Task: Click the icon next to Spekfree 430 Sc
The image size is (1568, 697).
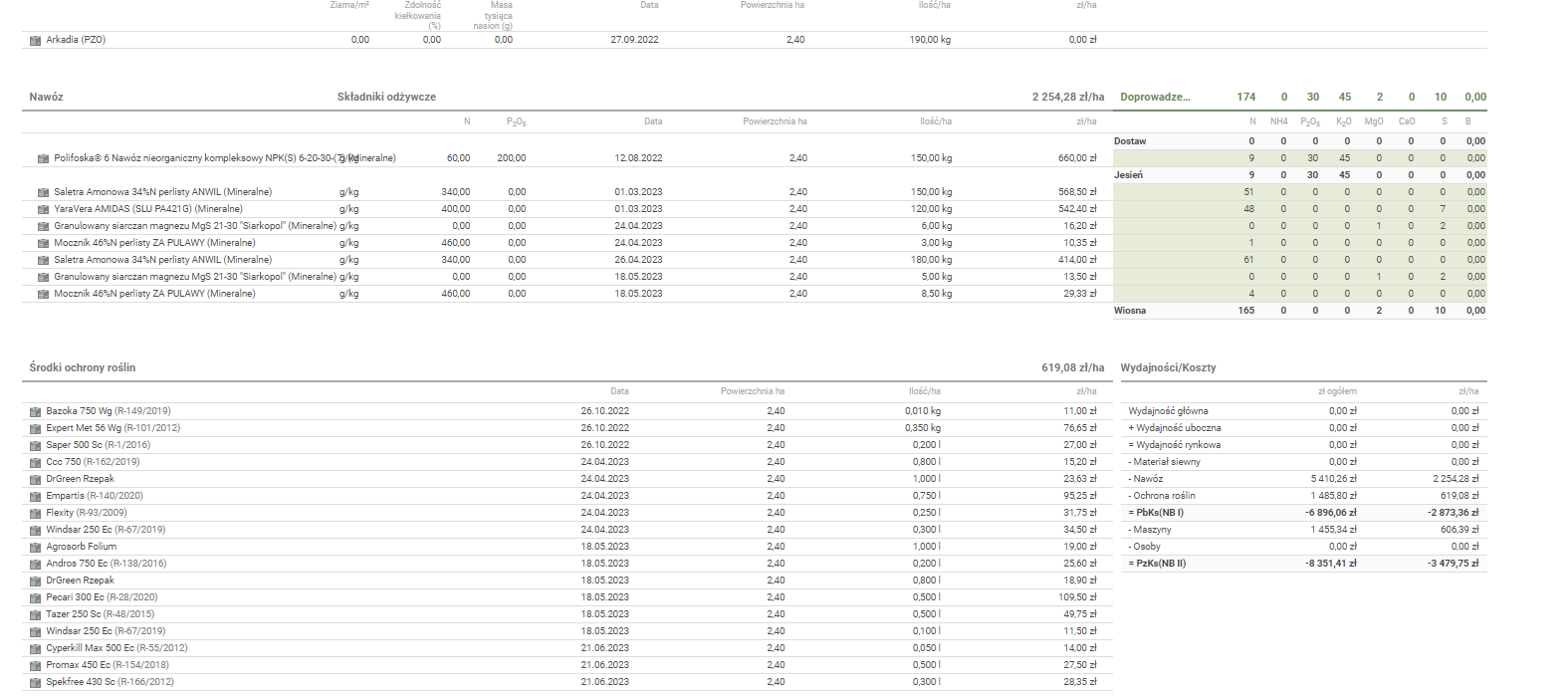Action: pos(36,682)
